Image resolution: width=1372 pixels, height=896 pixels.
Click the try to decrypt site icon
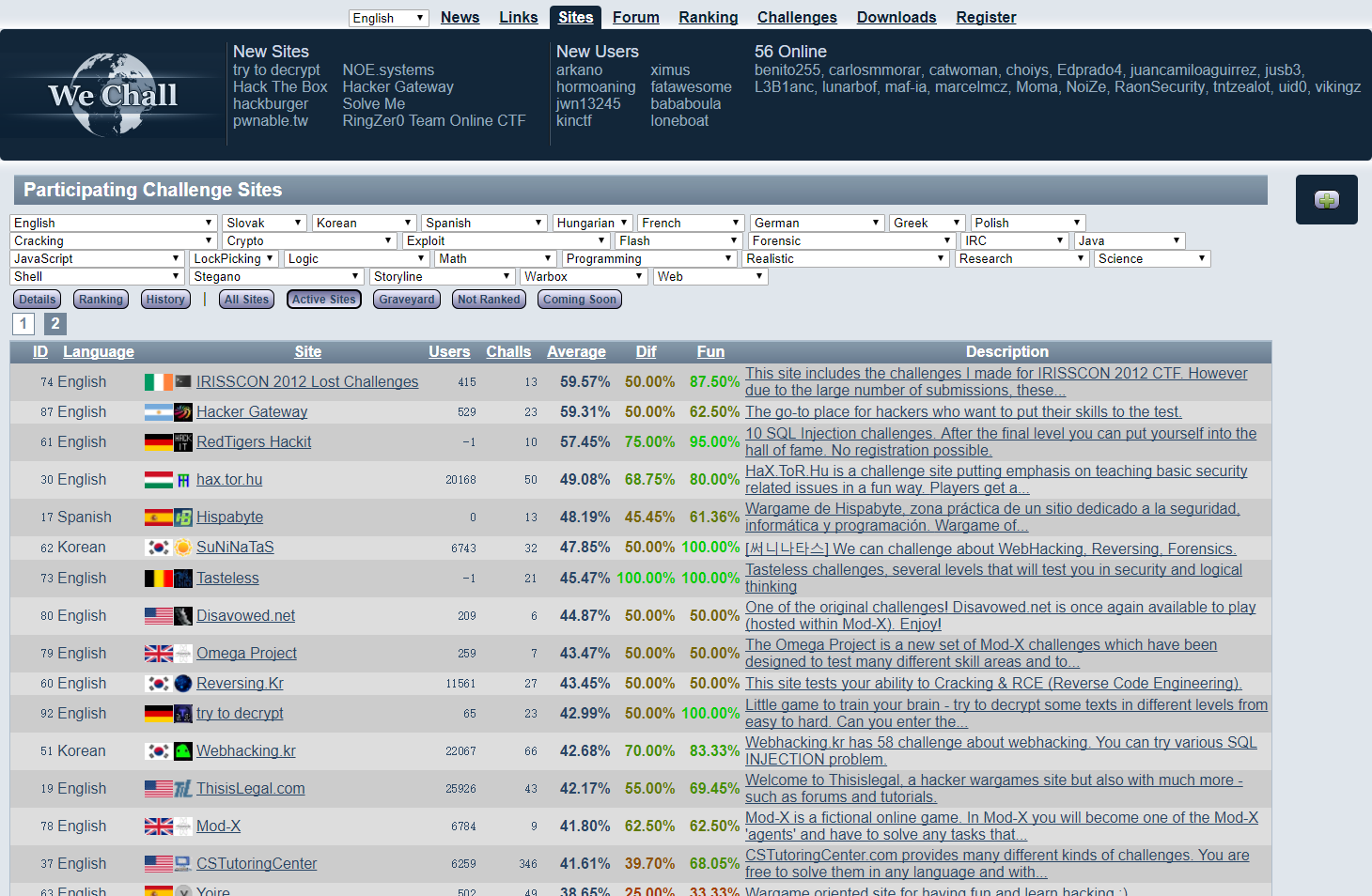pyautogui.click(x=183, y=713)
